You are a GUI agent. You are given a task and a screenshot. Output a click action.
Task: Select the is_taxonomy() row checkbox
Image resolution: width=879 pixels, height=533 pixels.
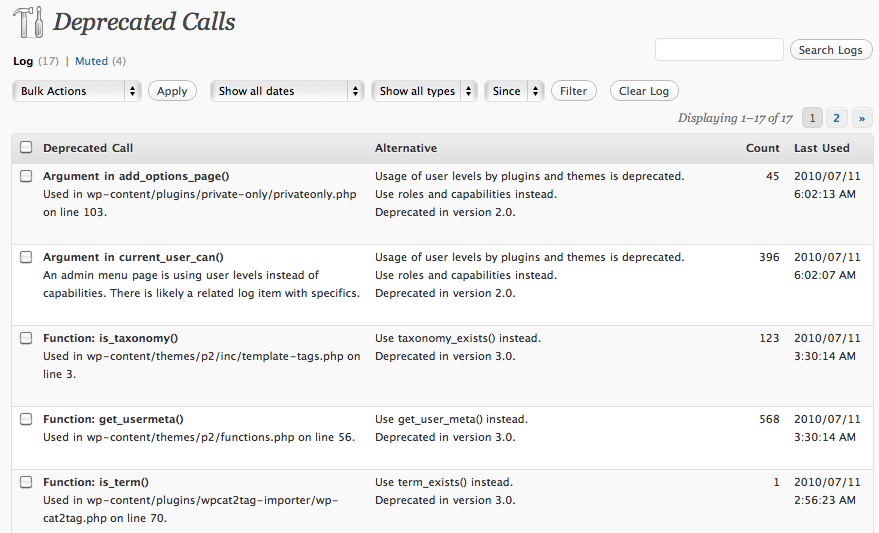26,338
